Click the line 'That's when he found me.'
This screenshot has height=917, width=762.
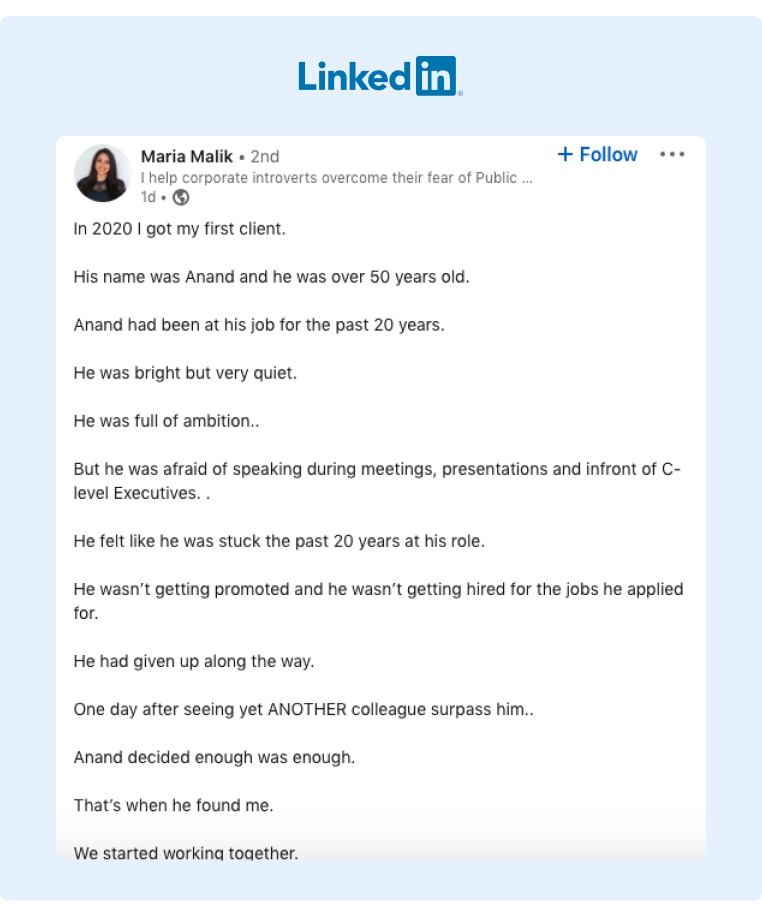[x=174, y=805]
